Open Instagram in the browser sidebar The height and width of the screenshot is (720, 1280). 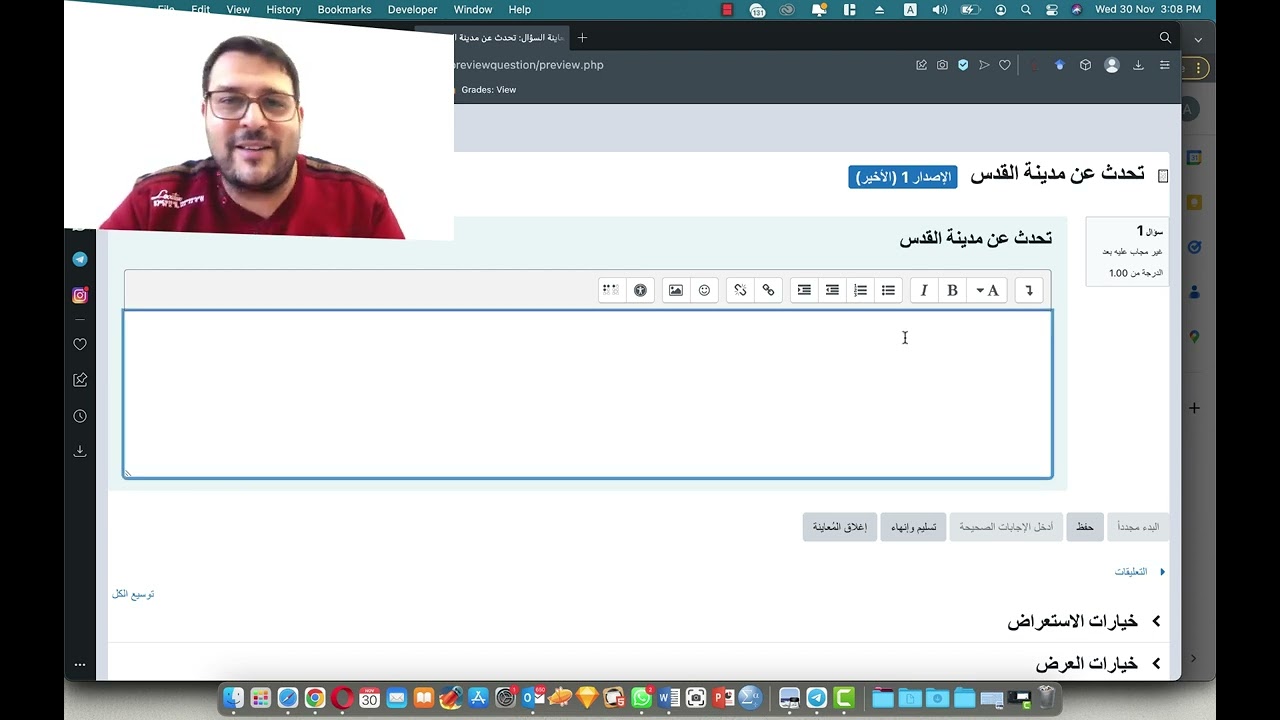point(80,295)
